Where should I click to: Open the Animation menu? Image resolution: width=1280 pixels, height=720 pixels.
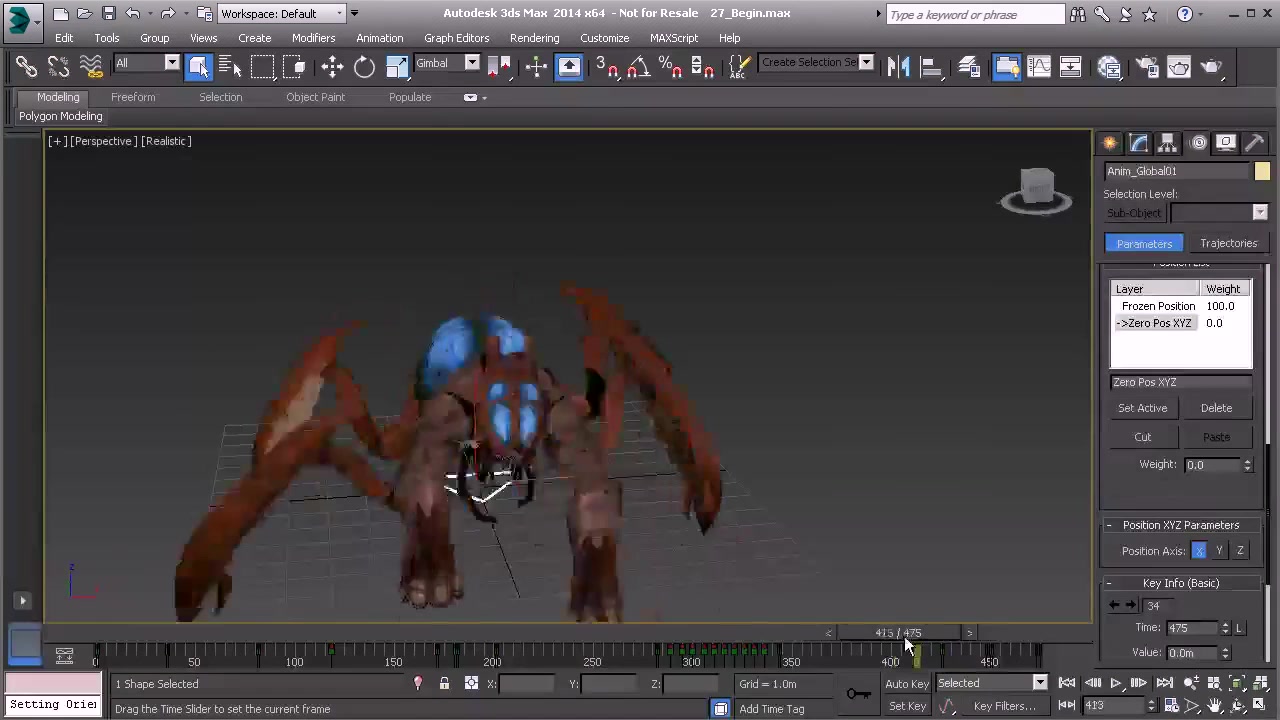(x=379, y=37)
